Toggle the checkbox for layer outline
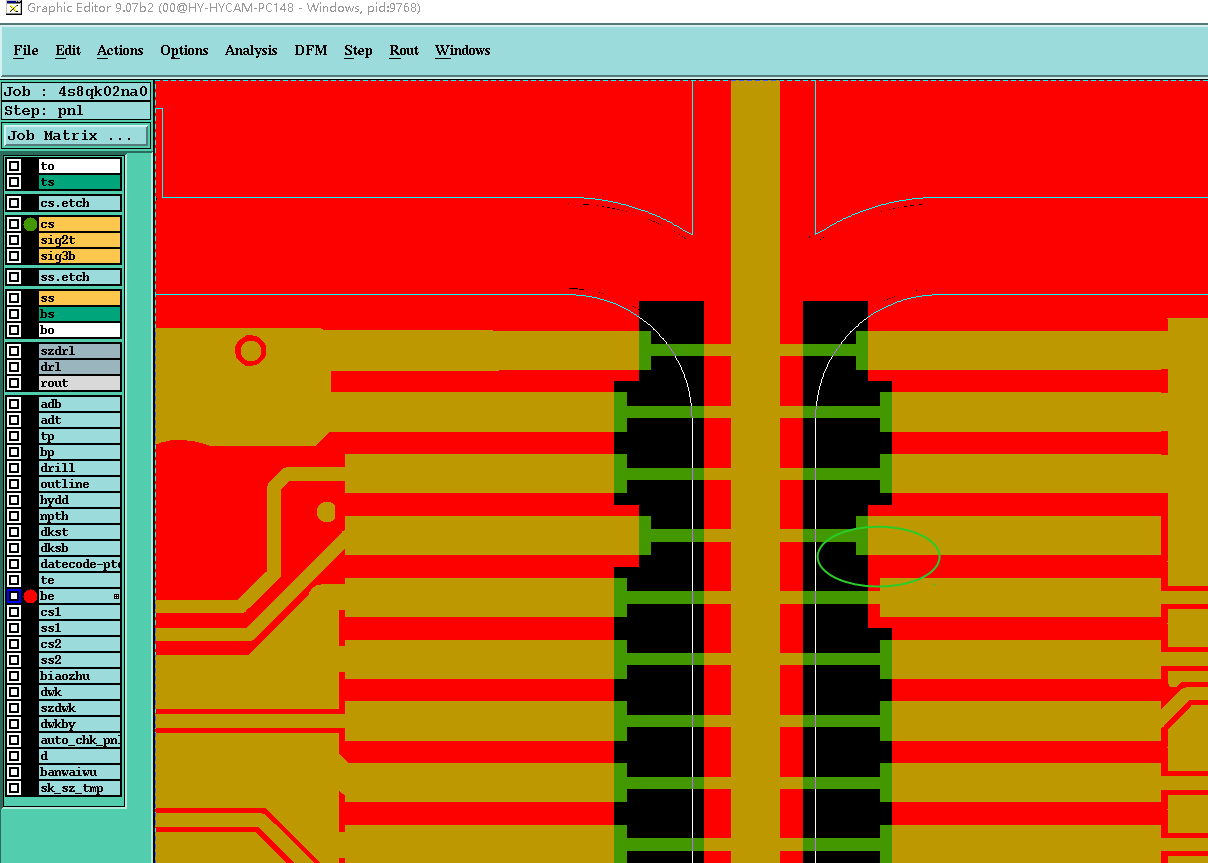Image resolution: width=1208 pixels, height=863 pixels. [x=14, y=484]
